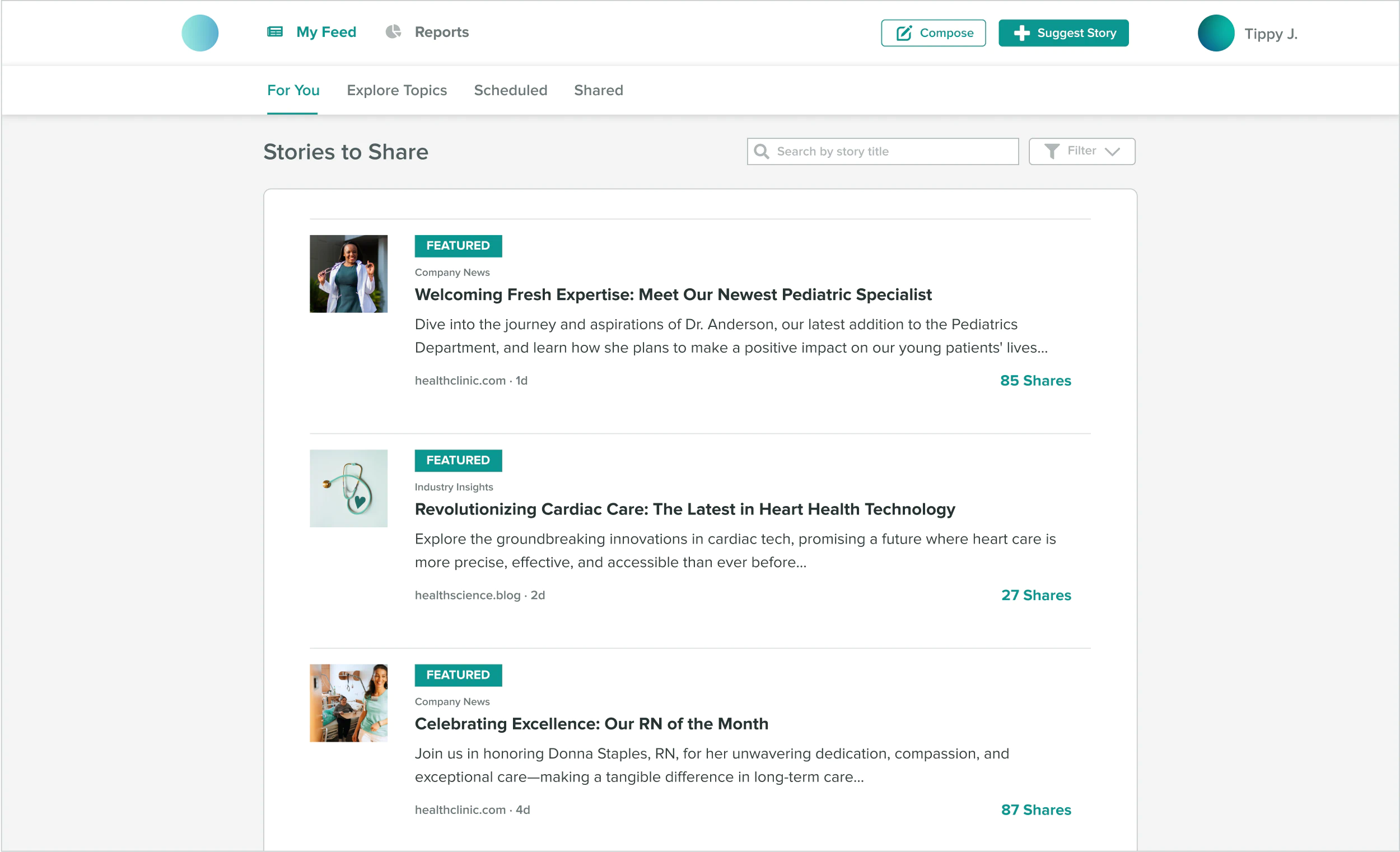Screen dimensions: 1400x852
Task: Open the Shared section menu
Action: 597,90
